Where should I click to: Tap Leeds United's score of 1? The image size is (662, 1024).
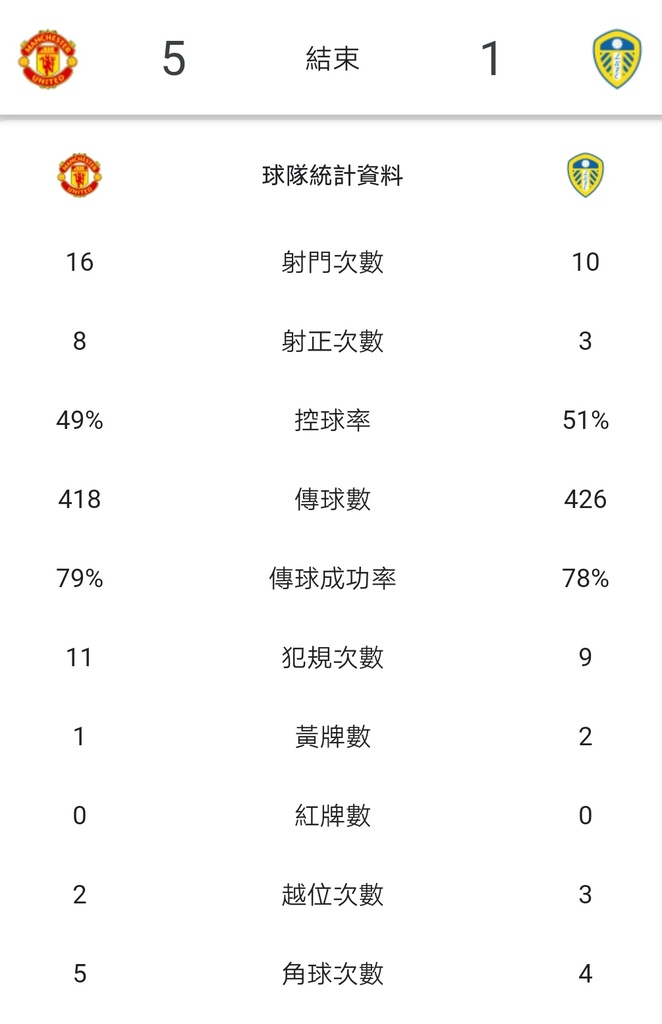[x=491, y=59]
